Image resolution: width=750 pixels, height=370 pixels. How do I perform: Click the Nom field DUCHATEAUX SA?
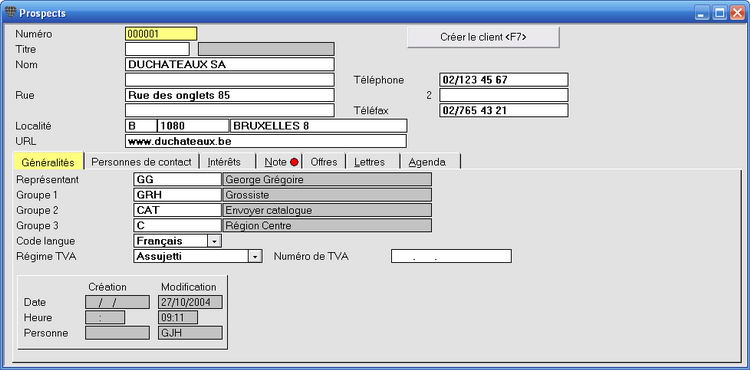coord(230,65)
